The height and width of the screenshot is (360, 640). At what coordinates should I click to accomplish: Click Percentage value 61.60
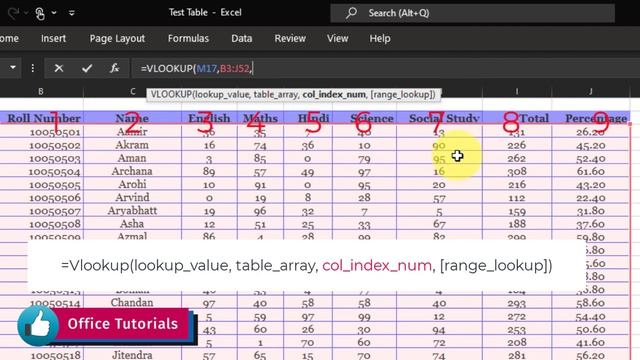[591, 171]
